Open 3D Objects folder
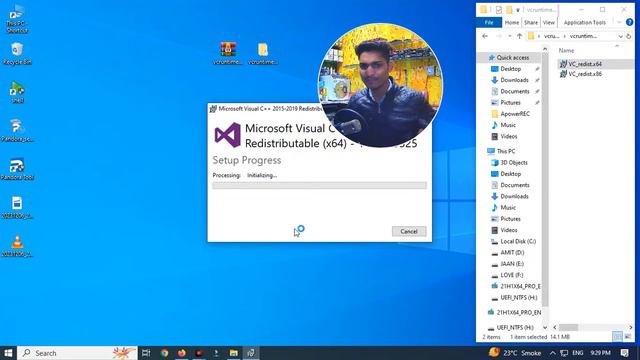Screen dimensions: 640x360 pos(513,162)
